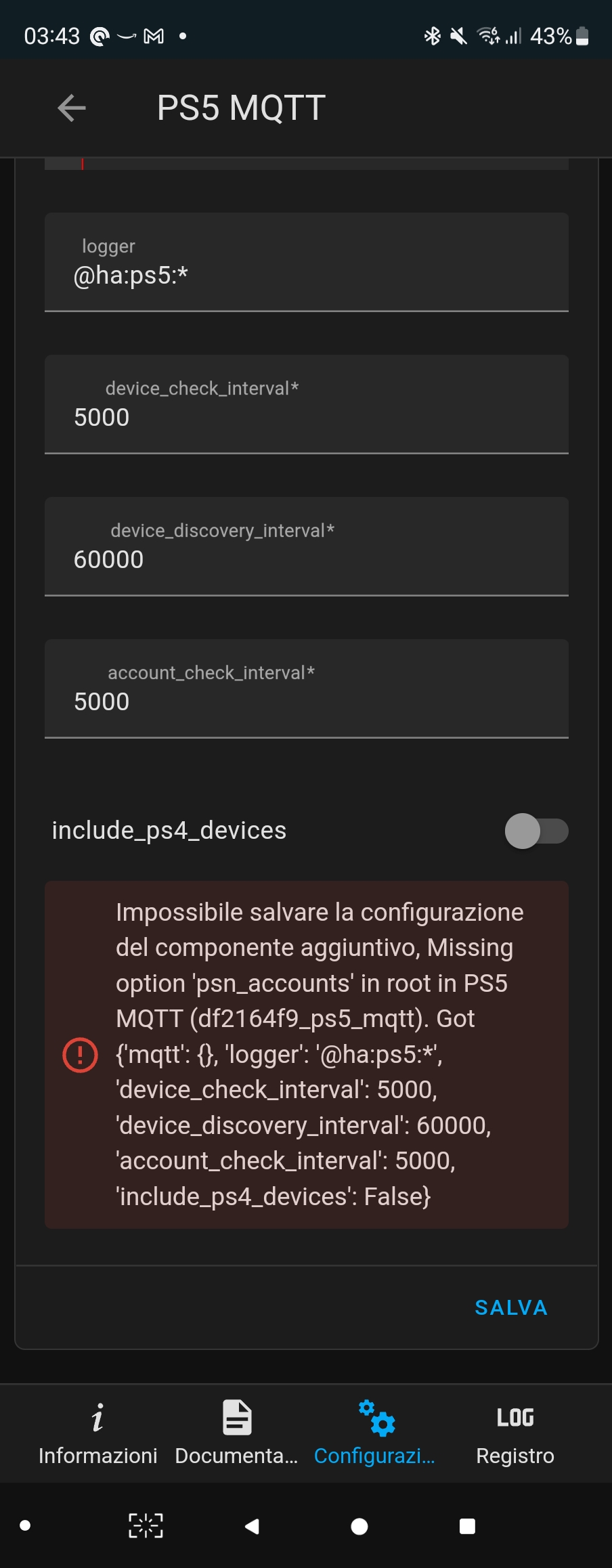
Task: Tap the Informazioni info icon
Action: (x=98, y=1416)
